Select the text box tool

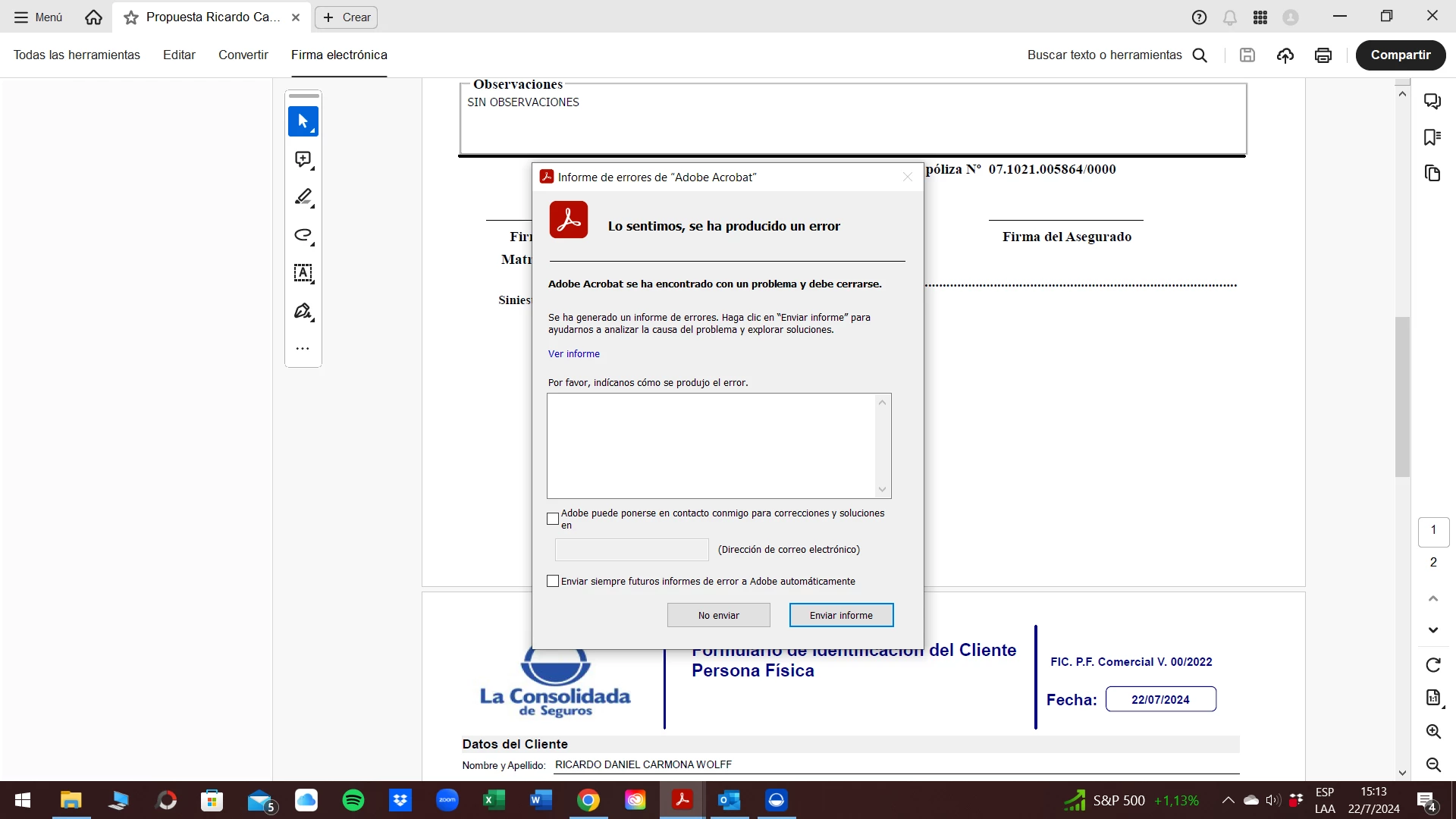pos(303,273)
